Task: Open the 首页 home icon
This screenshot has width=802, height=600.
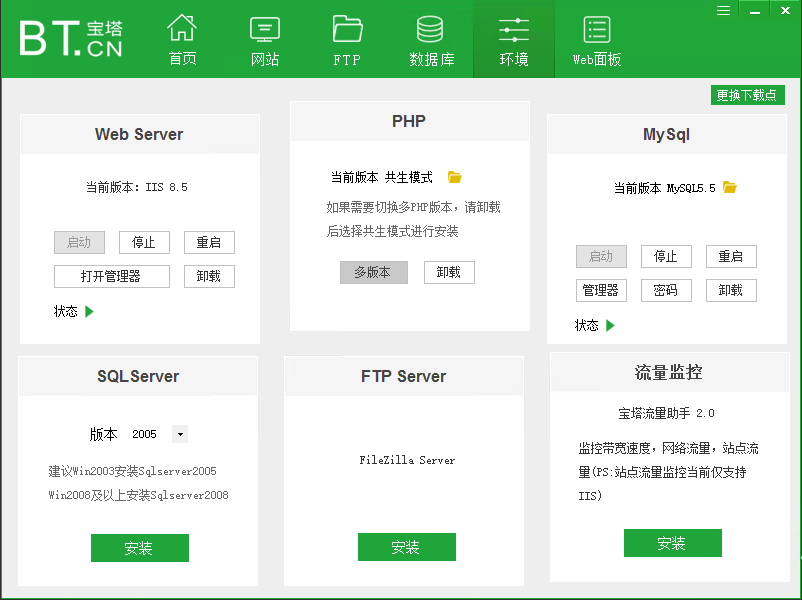Action: 182,39
